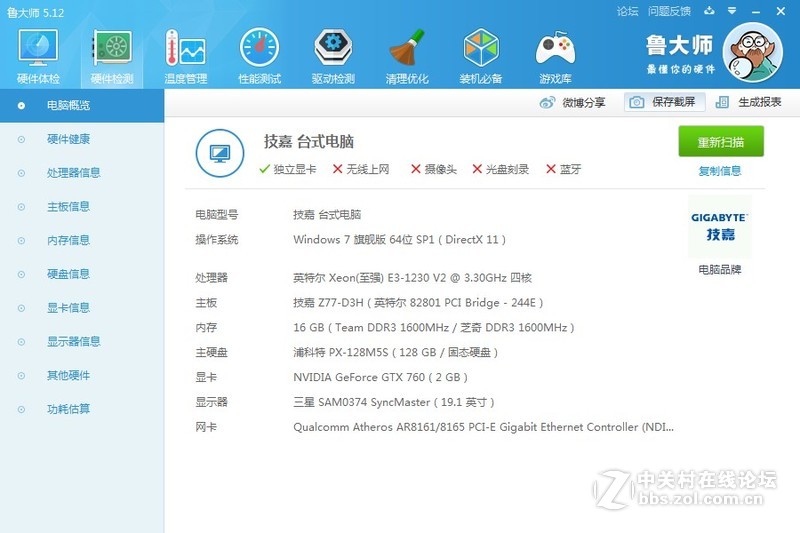Click the green 重新扫描 rescan button
This screenshot has height=533, width=800.
point(721,141)
